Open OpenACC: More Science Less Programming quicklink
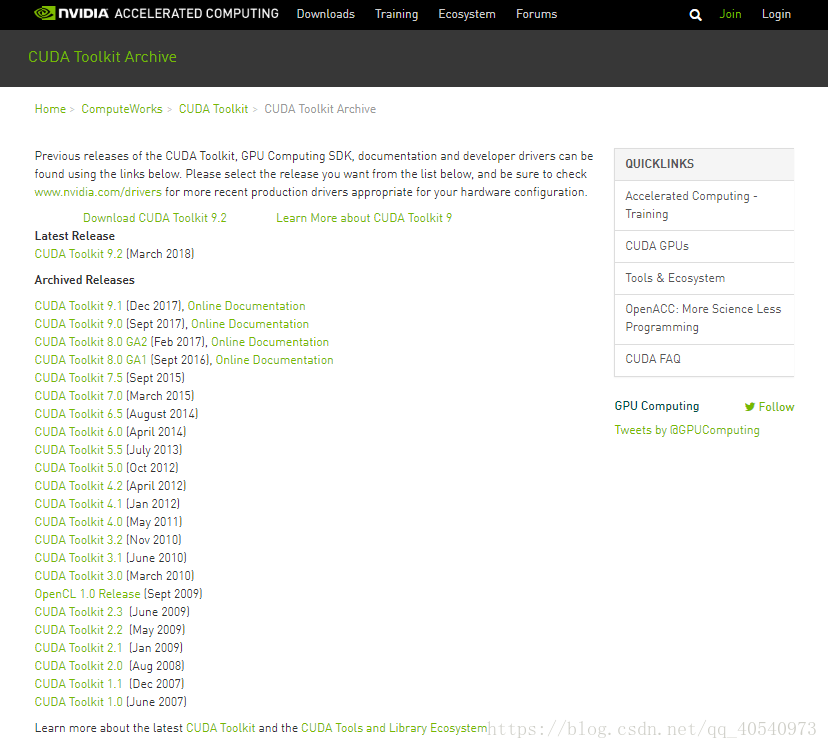The height and width of the screenshot is (749, 828). [x=704, y=319]
